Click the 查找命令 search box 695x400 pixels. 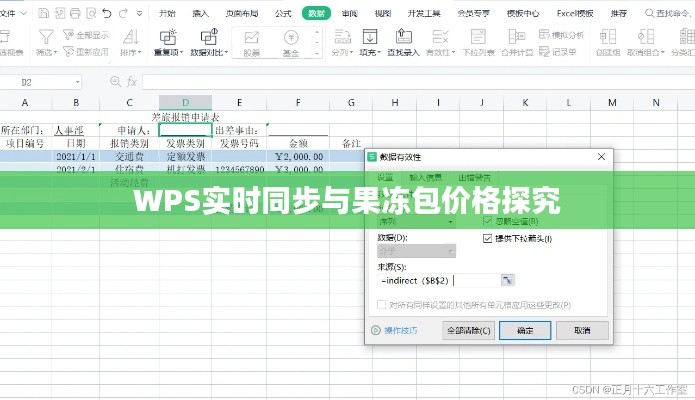(669, 13)
